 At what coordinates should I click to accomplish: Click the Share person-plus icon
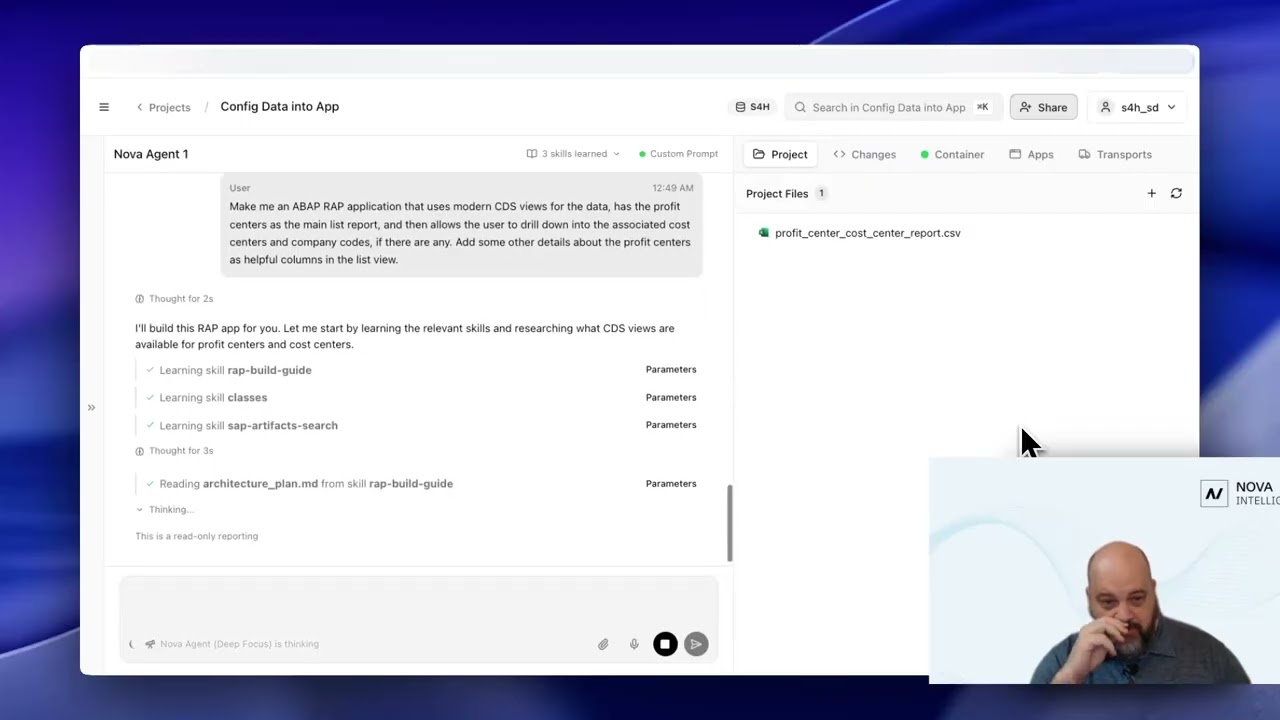pyautogui.click(x=1025, y=107)
